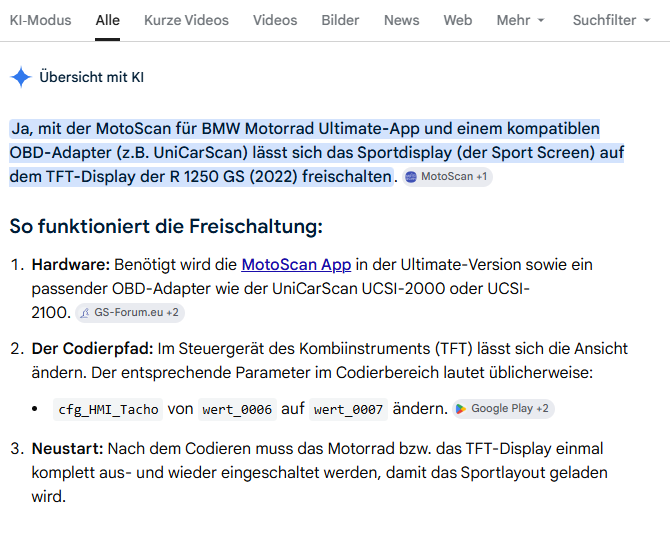Switch to the Bilder tab

340,20
